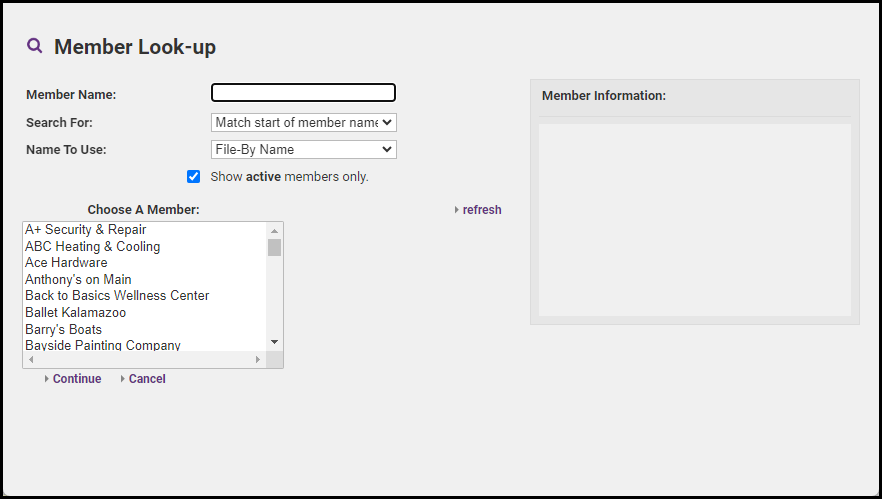Click the Member Name text field
This screenshot has height=499, width=882.
(x=304, y=93)
